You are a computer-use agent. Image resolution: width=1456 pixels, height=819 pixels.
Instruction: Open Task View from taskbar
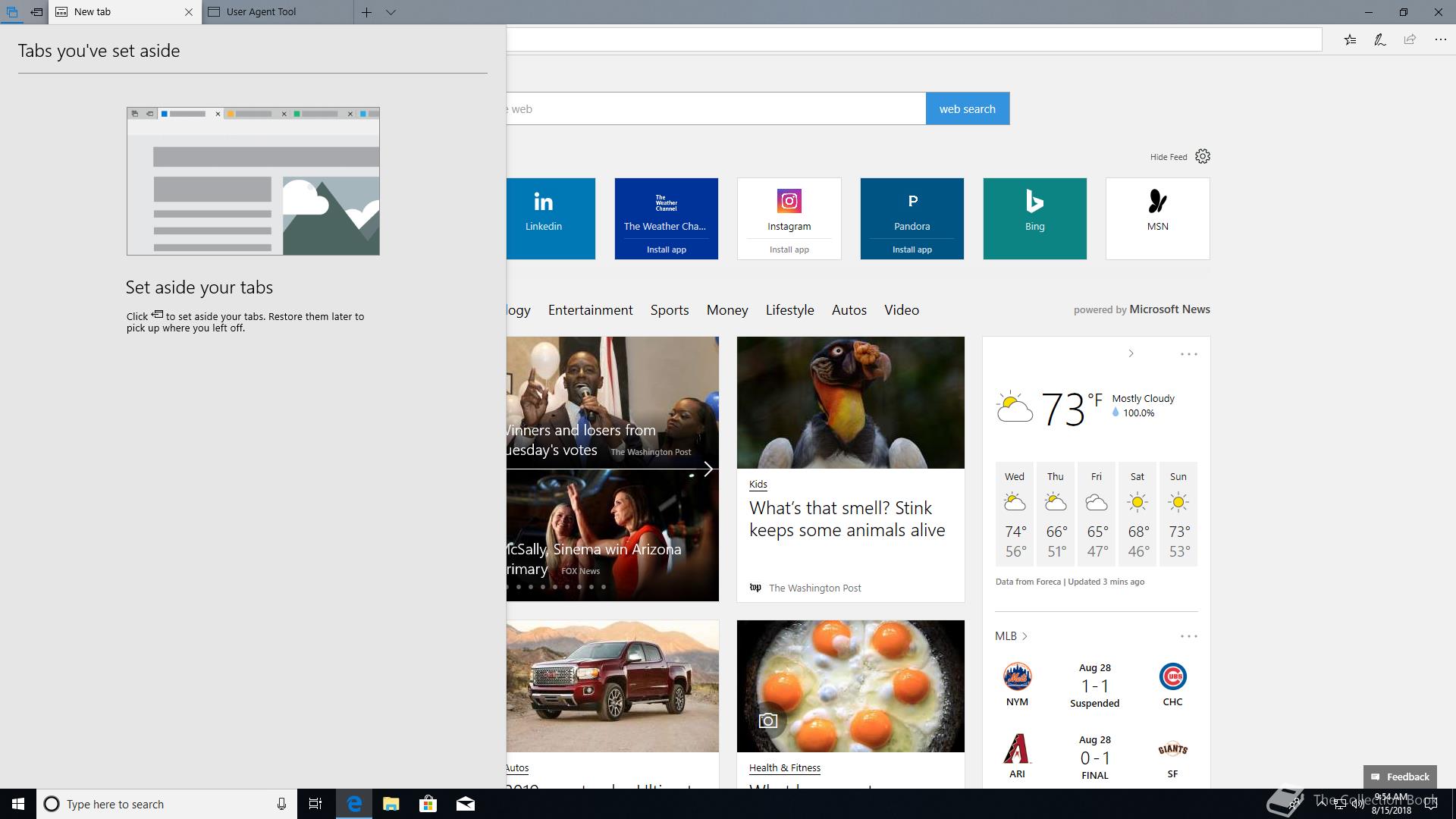pos(315,804)
